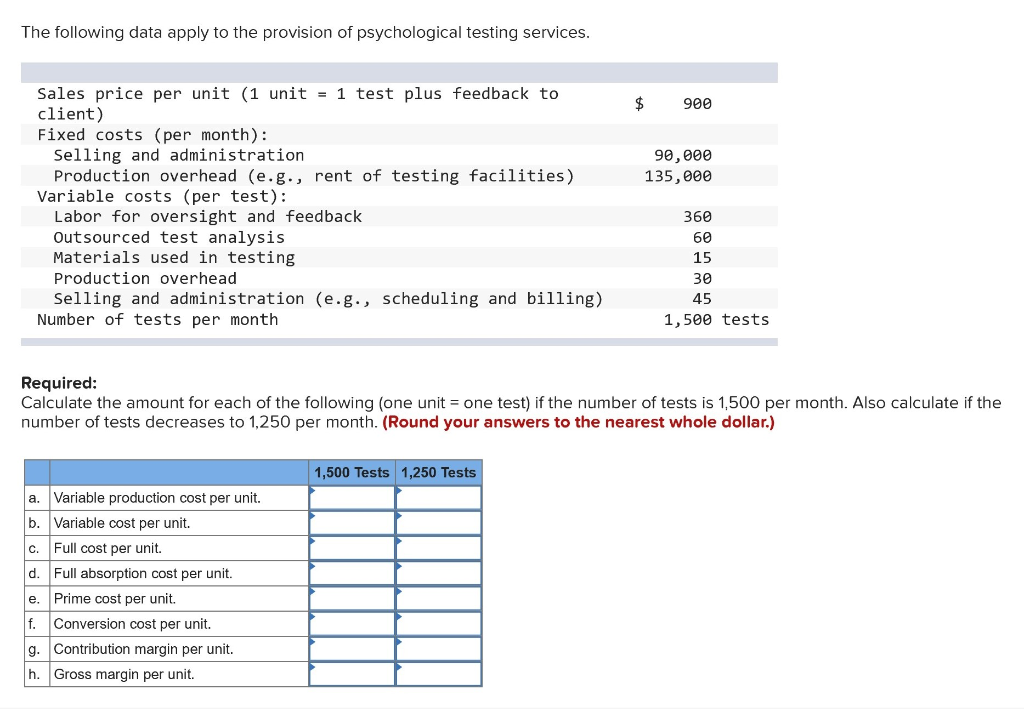
Task: Click the Full cost per unit 1,250 Tests field
Action: [x=438, y=547]
